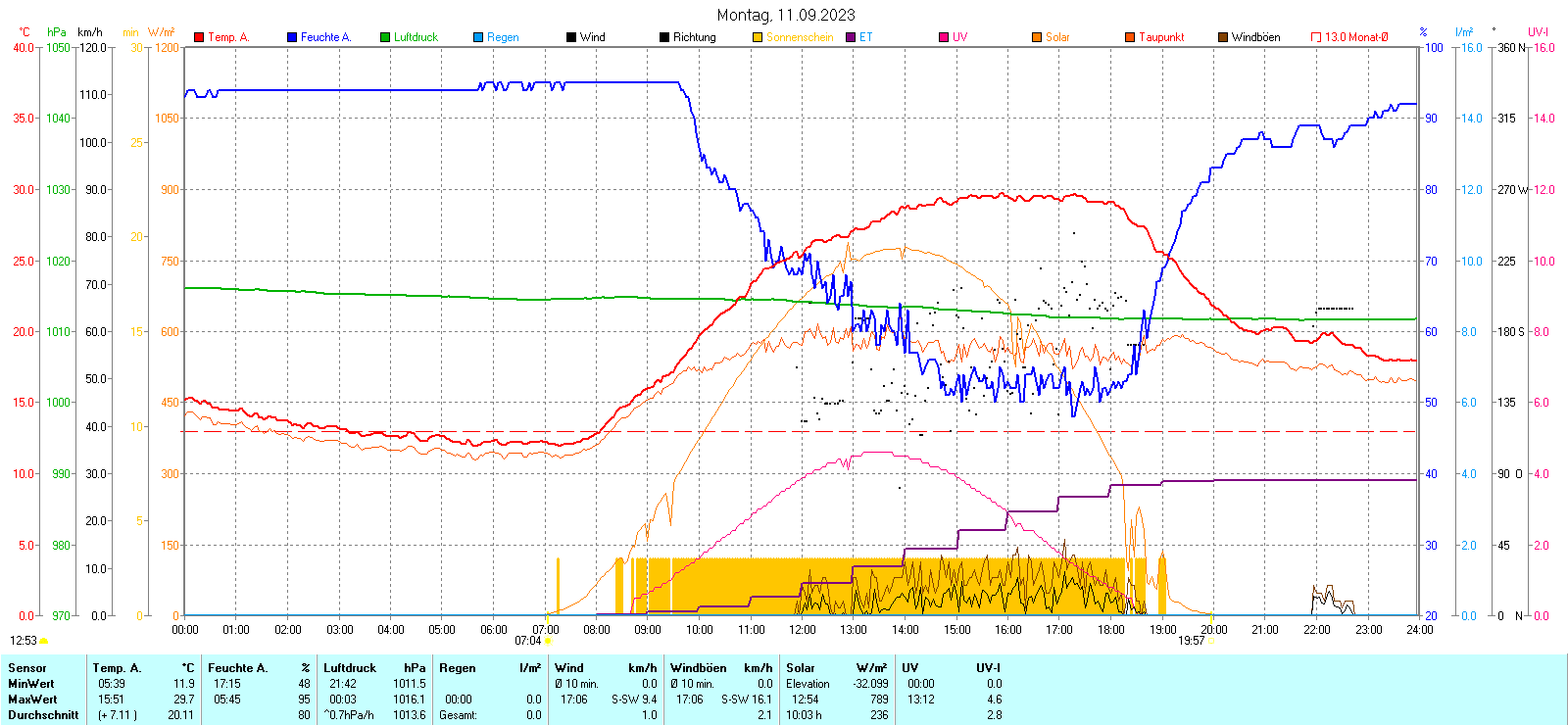Click the sunset icon beside 19:57
Screen dimensions: 1568x725
1211,641
